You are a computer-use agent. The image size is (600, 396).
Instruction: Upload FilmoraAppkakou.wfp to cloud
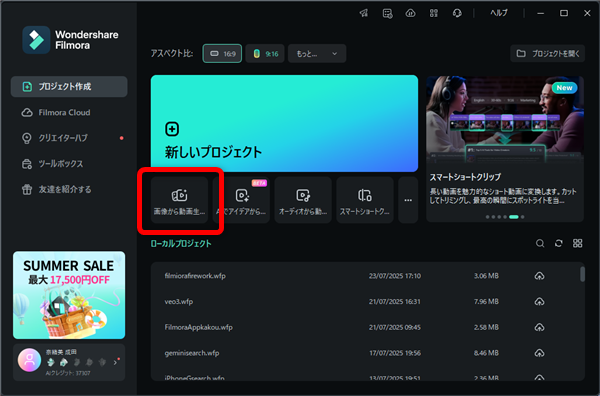(539, 327)
